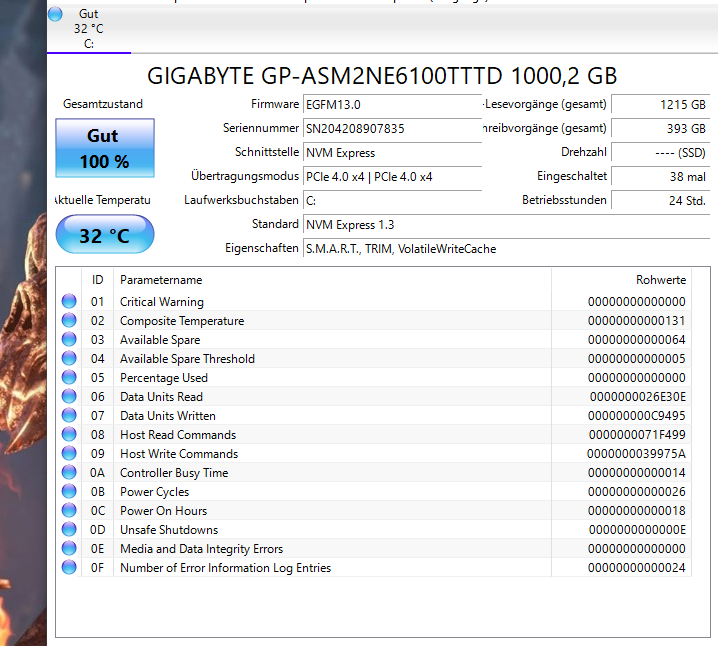This screenshot has height=646, width=718.
Task: Click the 32 °C temperature button
Action: (105, 234)
